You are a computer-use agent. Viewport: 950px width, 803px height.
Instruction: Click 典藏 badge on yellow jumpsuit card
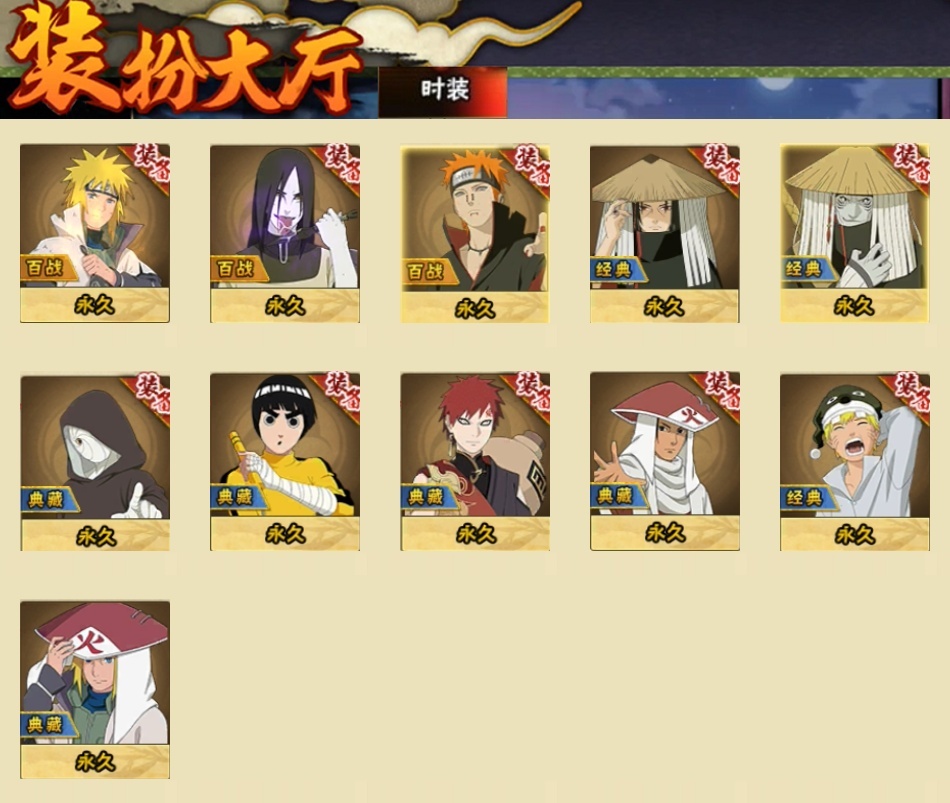238,497
